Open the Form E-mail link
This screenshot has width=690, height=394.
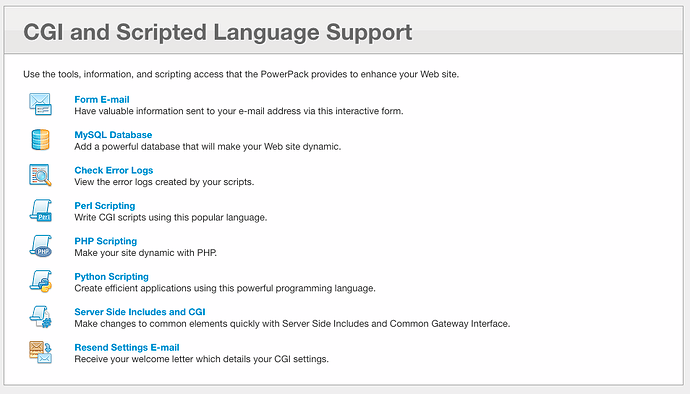102,99
